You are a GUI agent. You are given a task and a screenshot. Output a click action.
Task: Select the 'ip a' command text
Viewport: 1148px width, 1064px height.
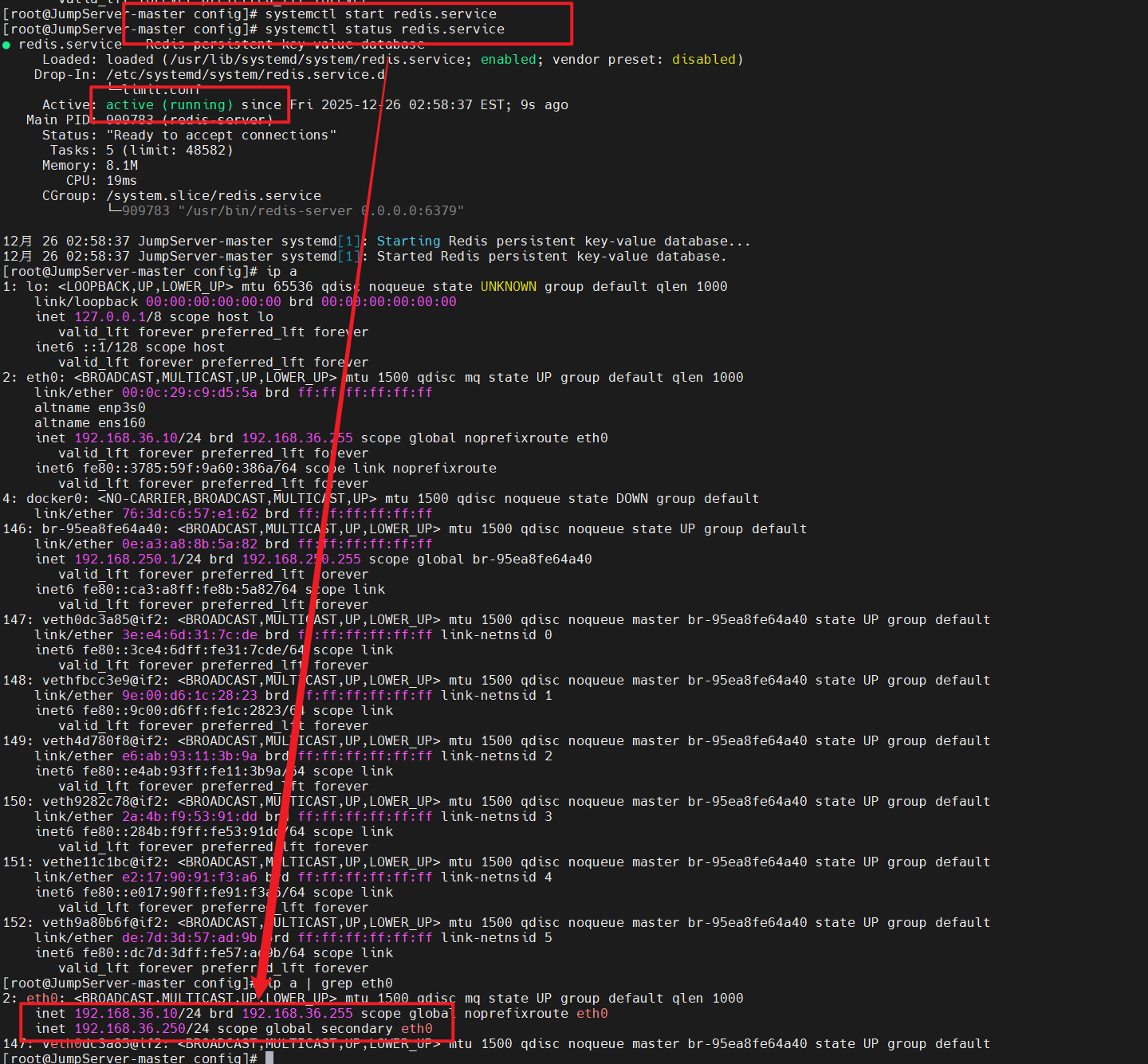(x=278, y=271)
